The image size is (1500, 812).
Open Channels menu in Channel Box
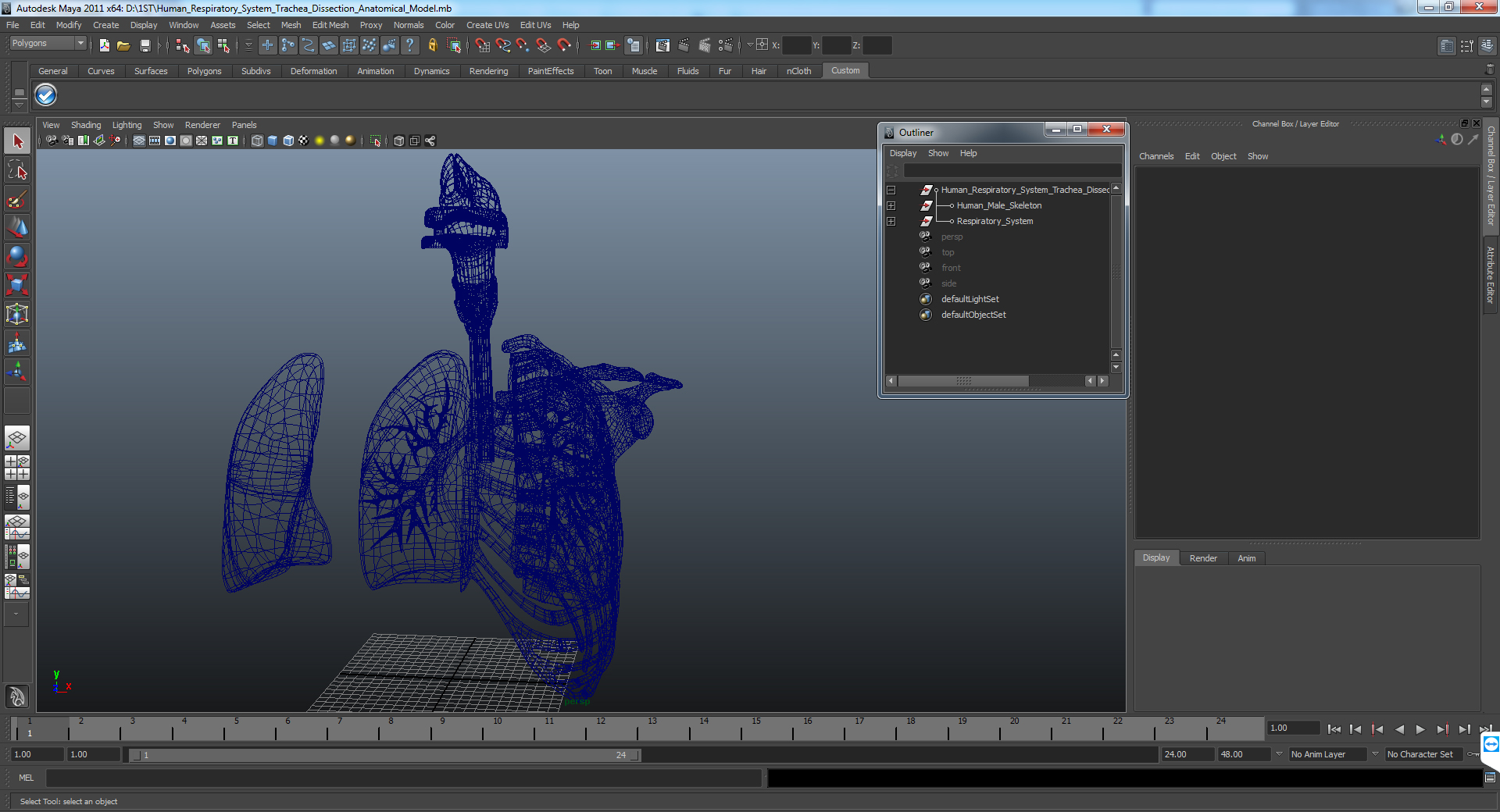click(x=1156, y=156)
